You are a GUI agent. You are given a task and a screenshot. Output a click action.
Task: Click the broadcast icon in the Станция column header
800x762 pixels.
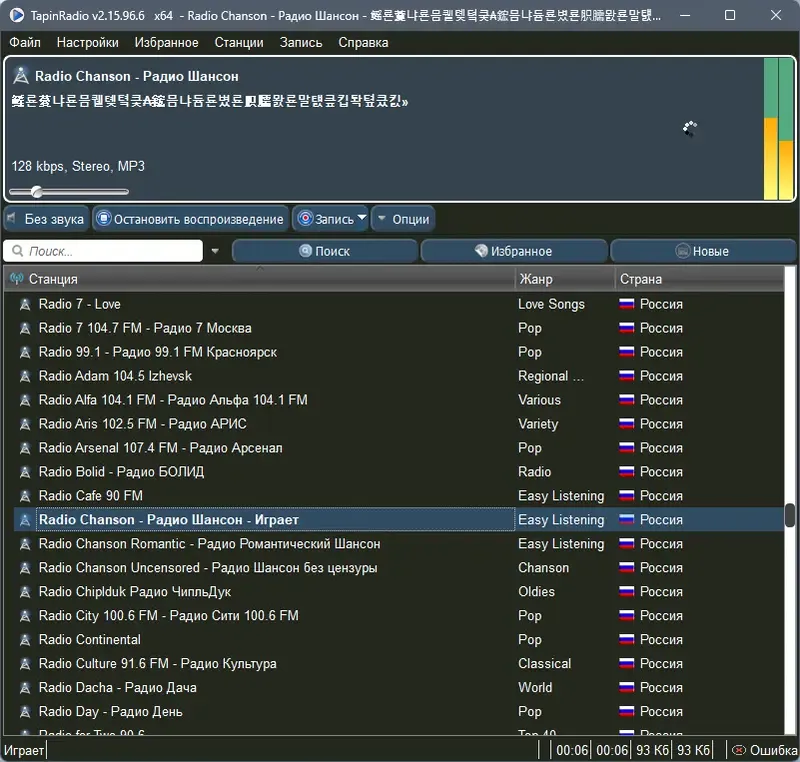tap(18, 278)
